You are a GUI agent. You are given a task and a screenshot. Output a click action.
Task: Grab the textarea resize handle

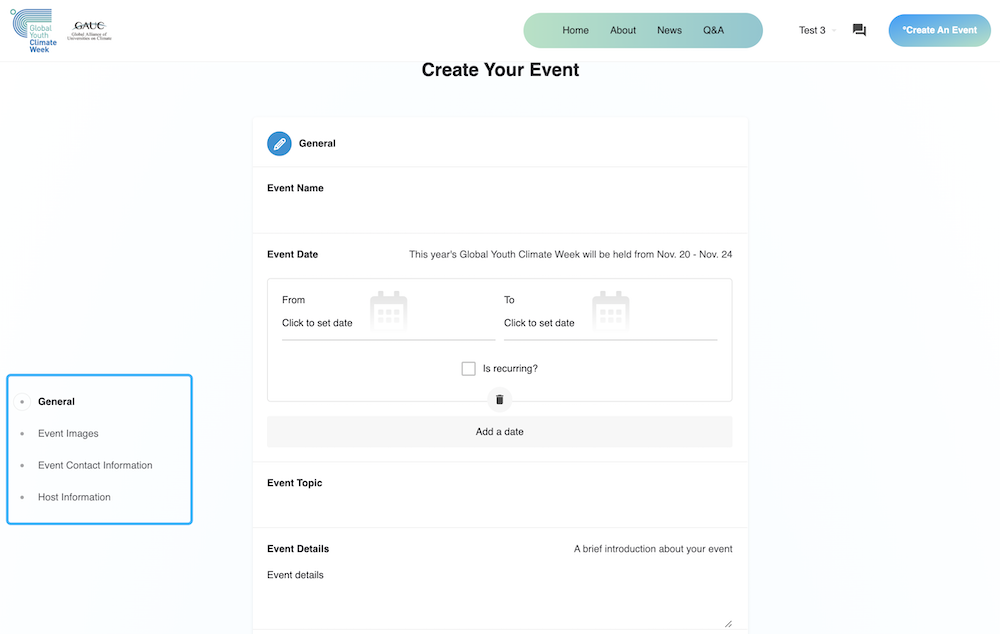tap(728, 624)
